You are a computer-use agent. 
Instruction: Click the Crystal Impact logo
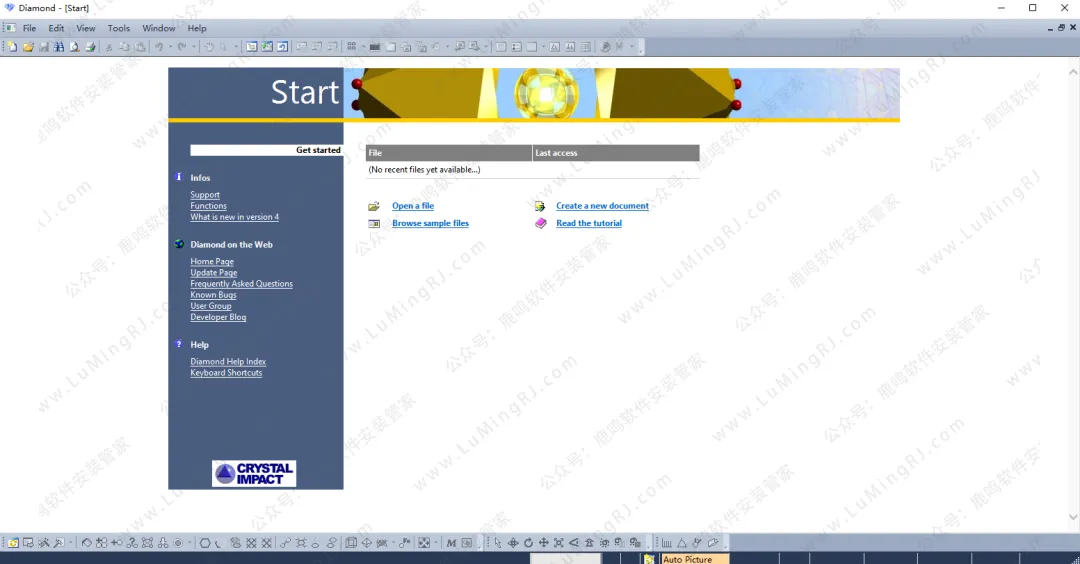pos(254,473)
